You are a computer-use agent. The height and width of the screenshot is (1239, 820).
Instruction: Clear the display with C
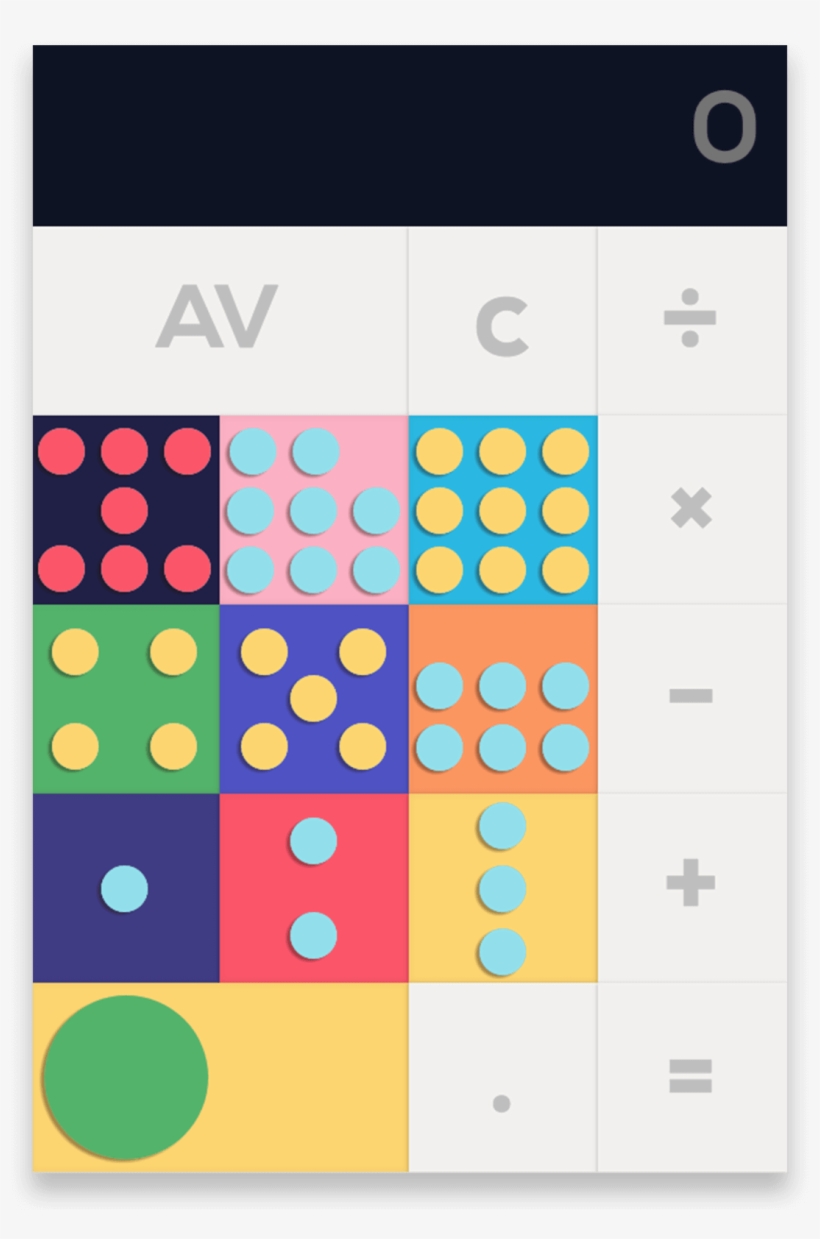[x=502, y=322]
